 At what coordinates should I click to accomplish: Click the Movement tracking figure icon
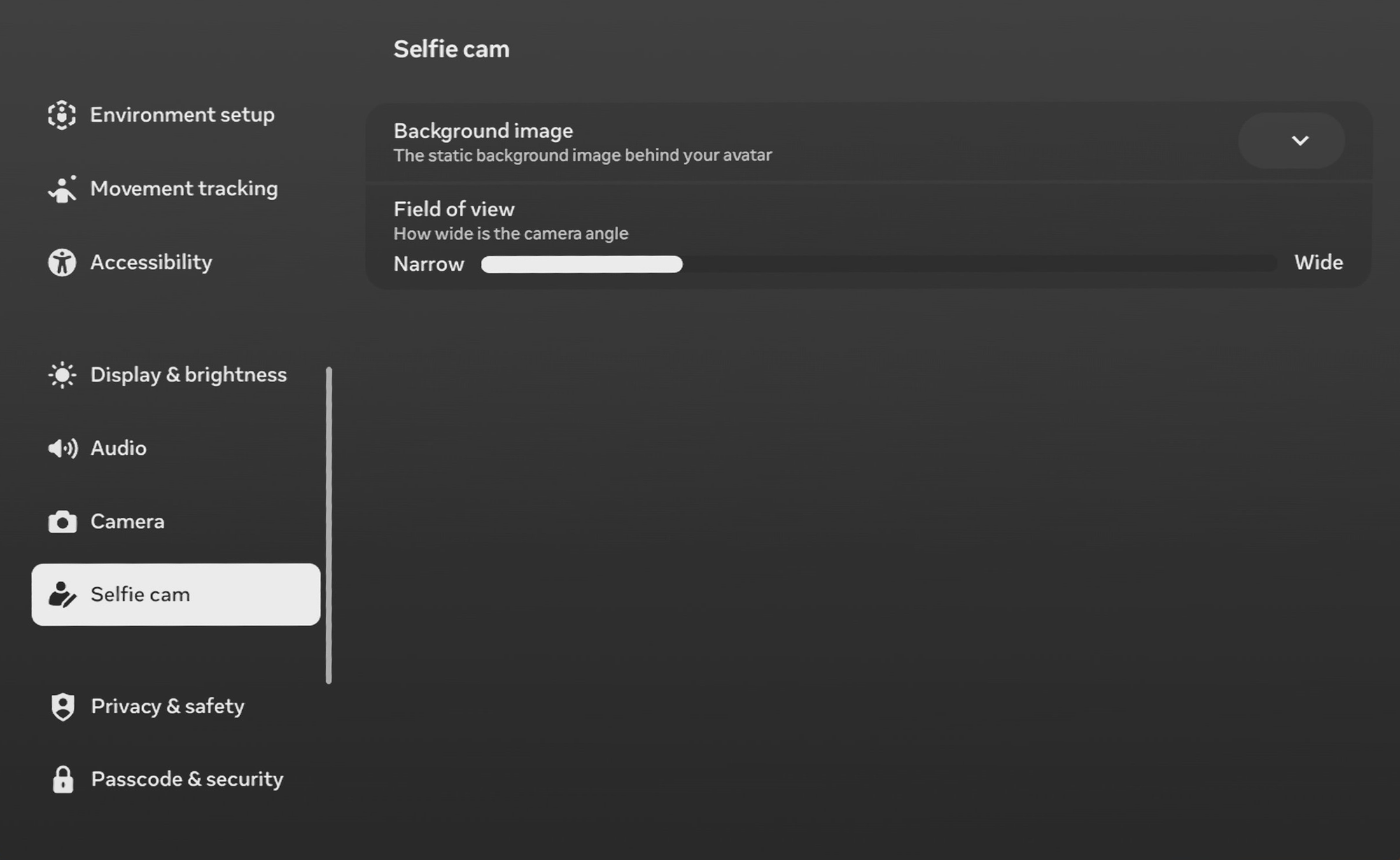click(62, 189)
